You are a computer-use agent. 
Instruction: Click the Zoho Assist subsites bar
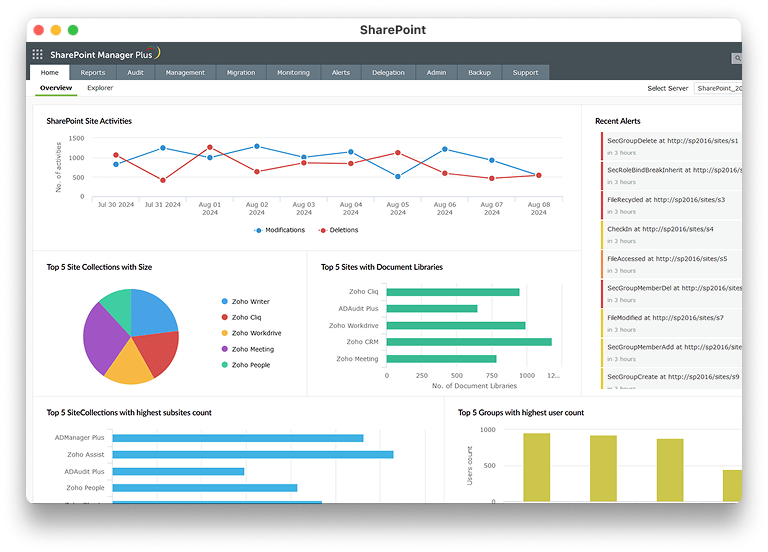253,455
